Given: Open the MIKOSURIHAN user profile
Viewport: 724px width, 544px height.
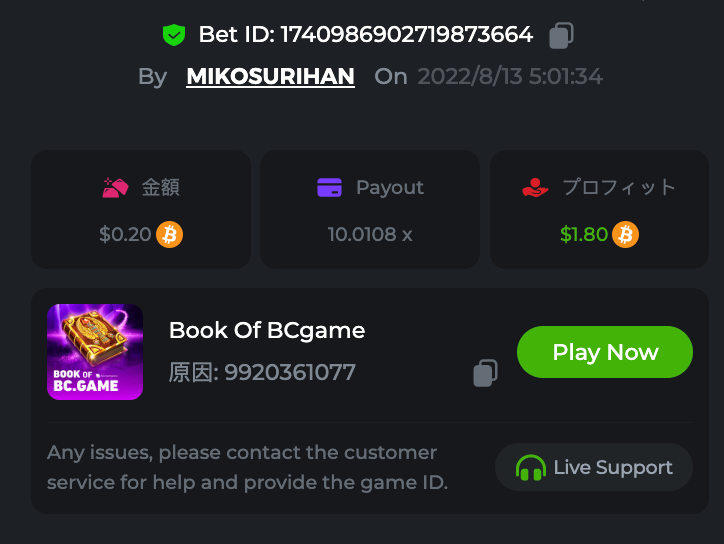Looking at the screenshot, I should click(x=270, y=77).
